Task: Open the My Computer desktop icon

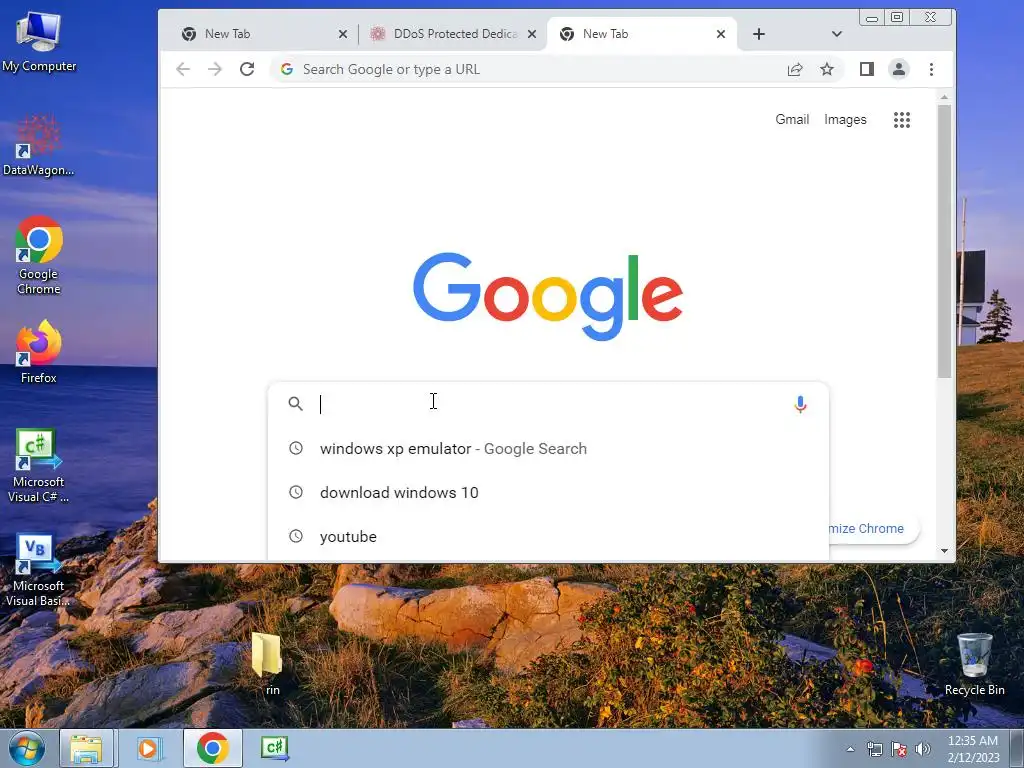Action: [39, 42]
